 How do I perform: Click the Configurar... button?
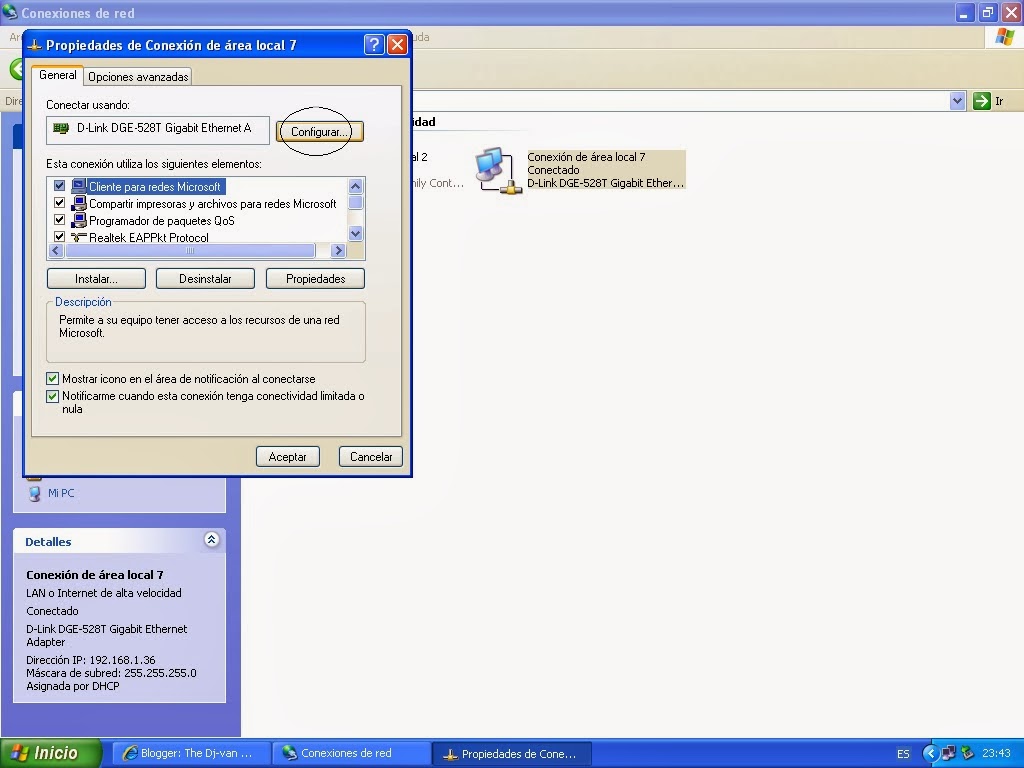point(319,131)
